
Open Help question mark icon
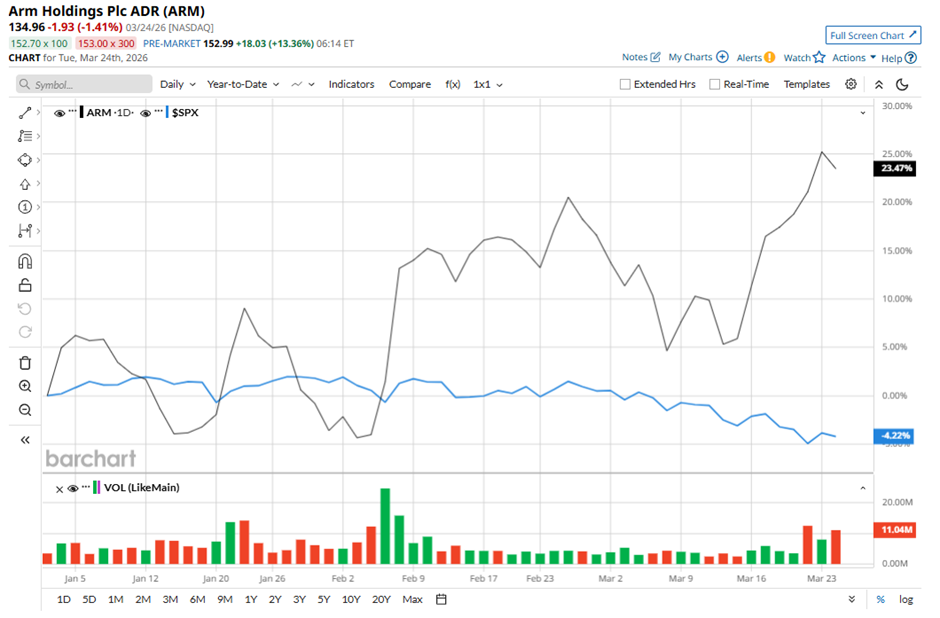(911, 58)
